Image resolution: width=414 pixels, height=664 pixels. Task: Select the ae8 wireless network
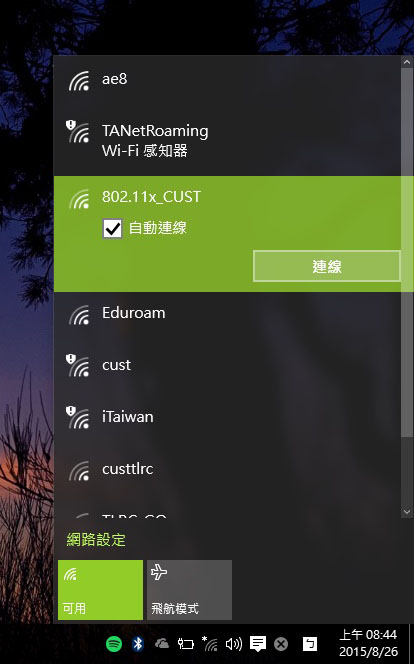tap(227, 80)
